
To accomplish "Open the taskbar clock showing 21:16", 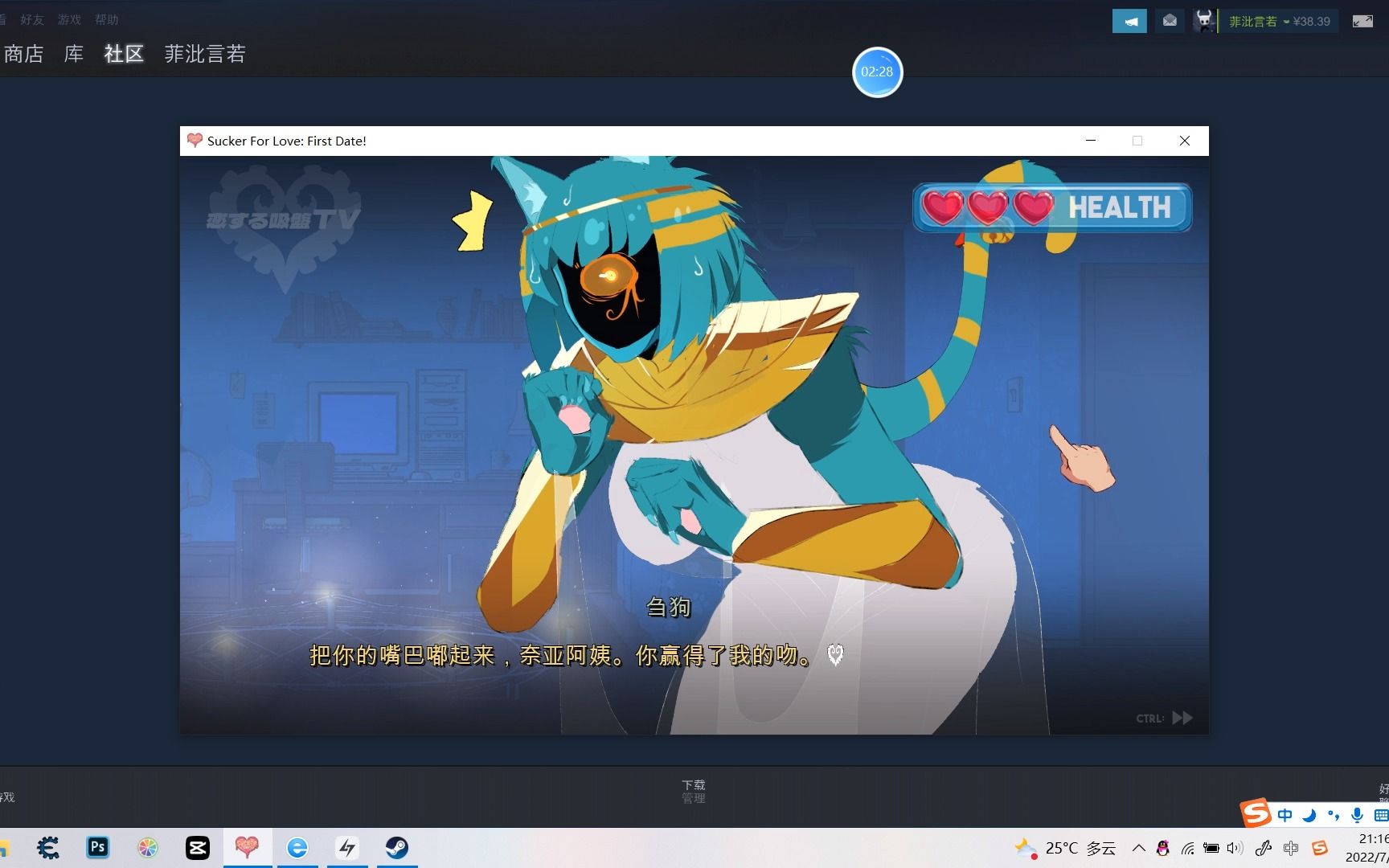I will (1368, 848).
